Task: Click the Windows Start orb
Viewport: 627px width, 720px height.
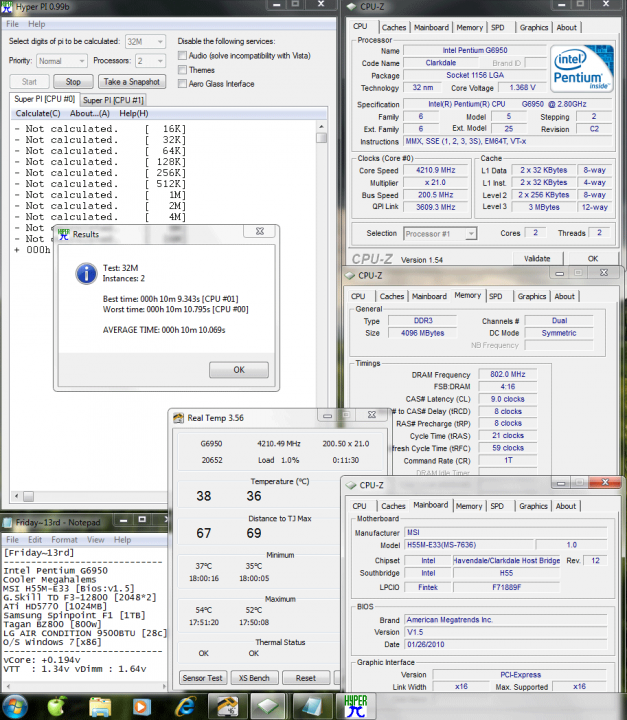Action: (15, 706)
